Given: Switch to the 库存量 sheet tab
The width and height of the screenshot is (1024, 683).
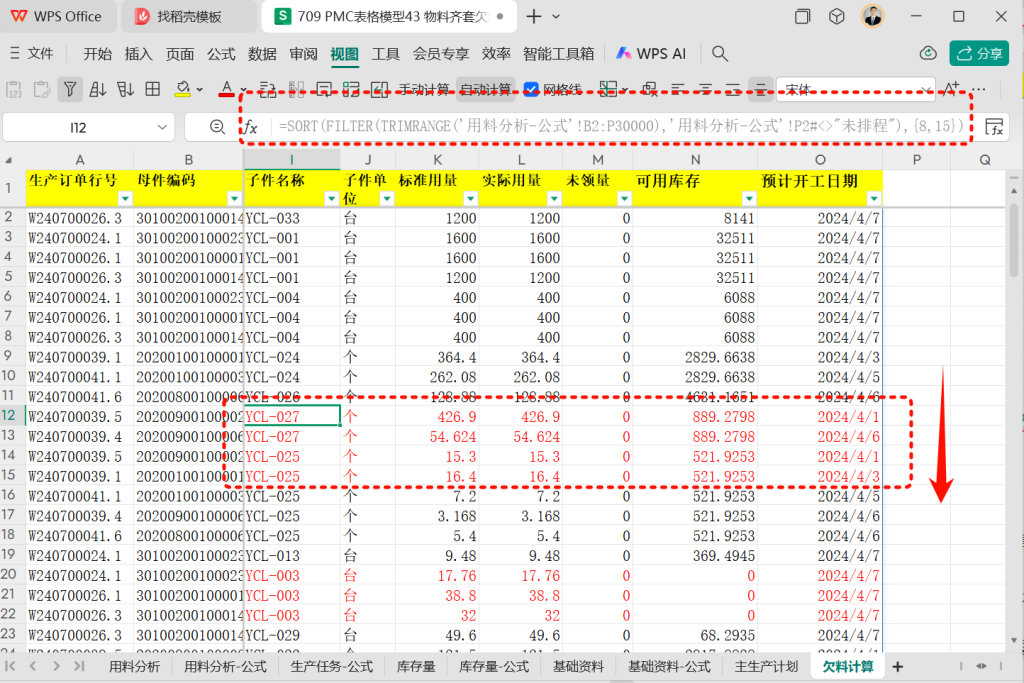Looking at the screenshot, I should coord(416,667).
